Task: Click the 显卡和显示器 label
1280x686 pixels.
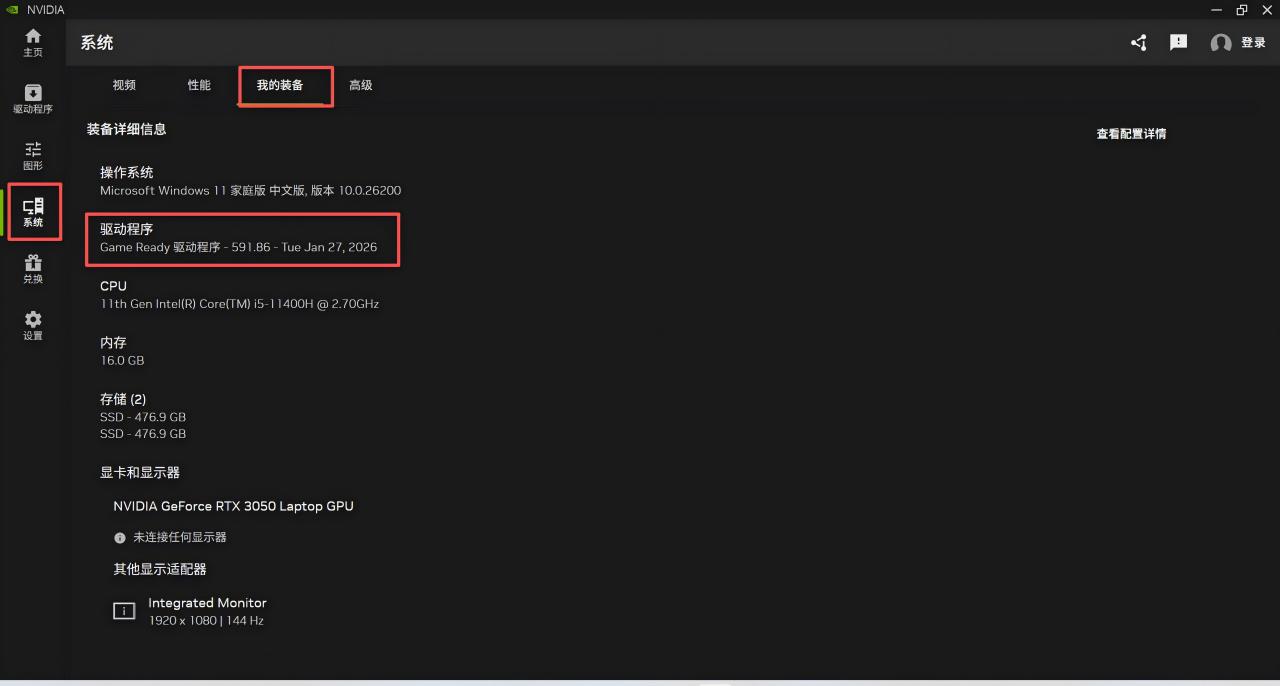Action: click(x=140, y=473)
